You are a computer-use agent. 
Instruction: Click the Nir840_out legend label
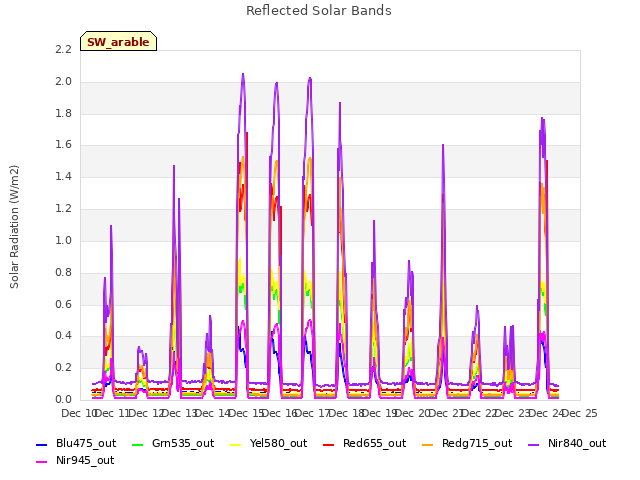(x=577, y=443)
